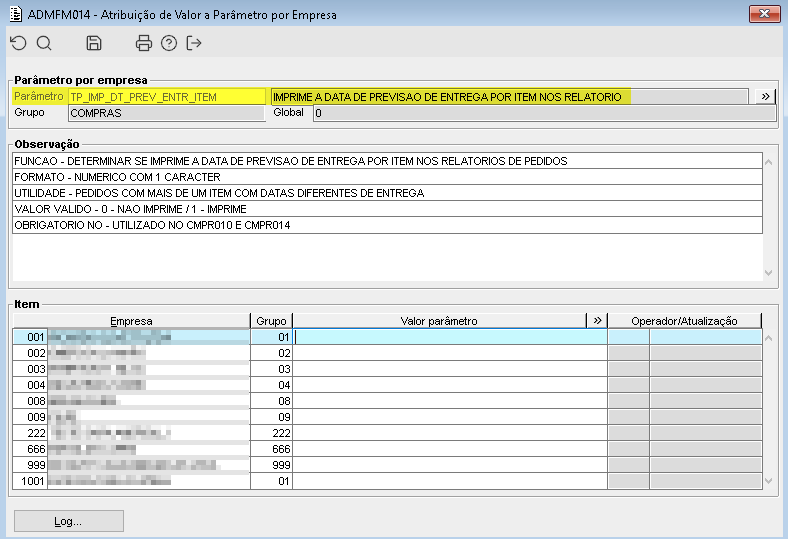This screenshot has width=788, height=539.
Task: Click the Global field showing 0
Action: click(545, 113)
